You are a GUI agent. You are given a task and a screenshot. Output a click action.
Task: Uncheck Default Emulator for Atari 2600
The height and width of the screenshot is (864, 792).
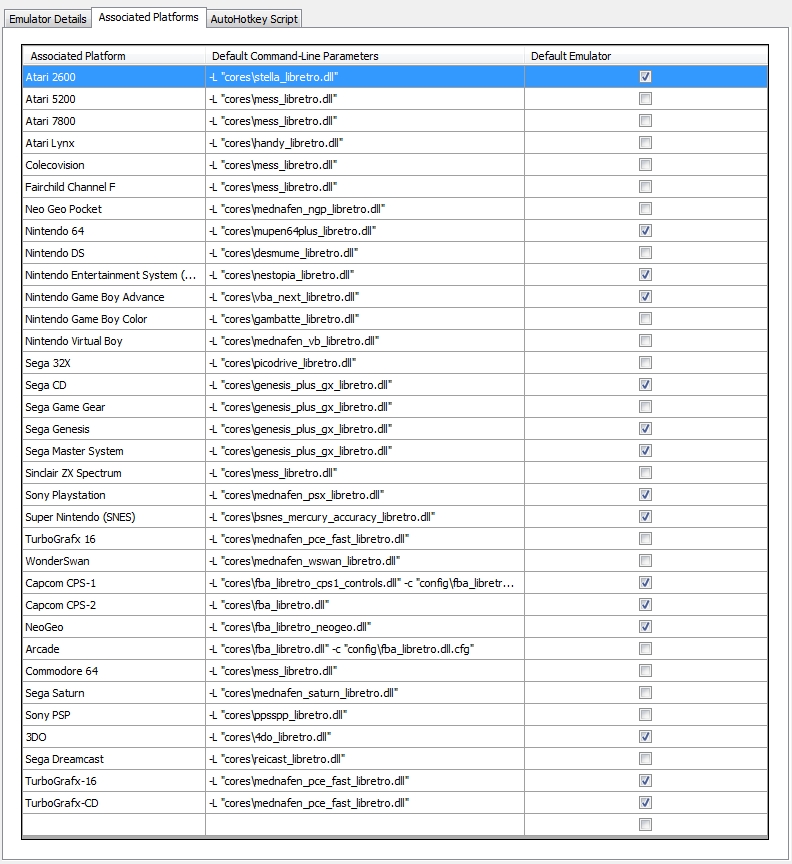tap(645, 77)
